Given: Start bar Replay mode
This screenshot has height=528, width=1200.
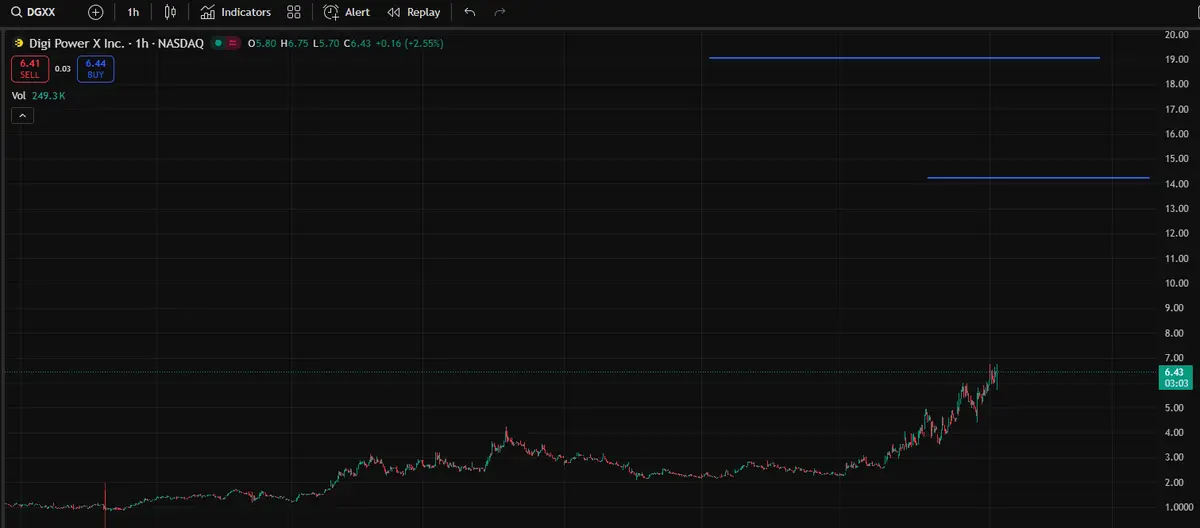Looking at the screenshot, I should click(x=413, y=12).
